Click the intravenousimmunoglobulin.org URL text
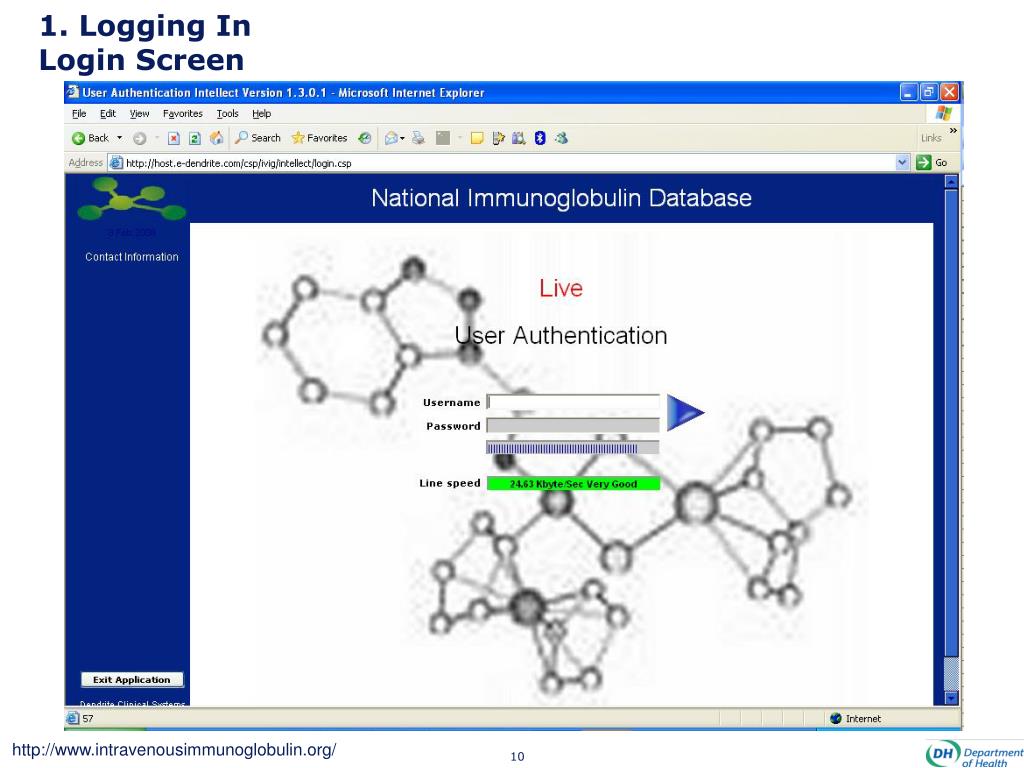The height and width of the screenshot is (768, 1024). pyautogui.click(x=174, y=750)
